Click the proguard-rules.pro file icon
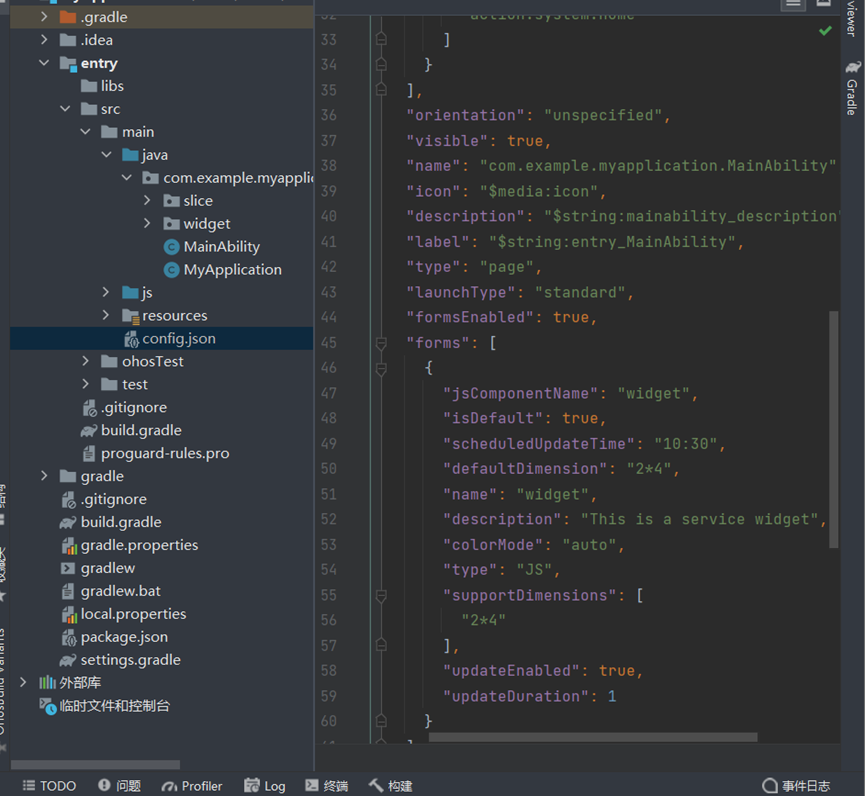This screenshot has width=865, height=796. click(x=89, y=453)
